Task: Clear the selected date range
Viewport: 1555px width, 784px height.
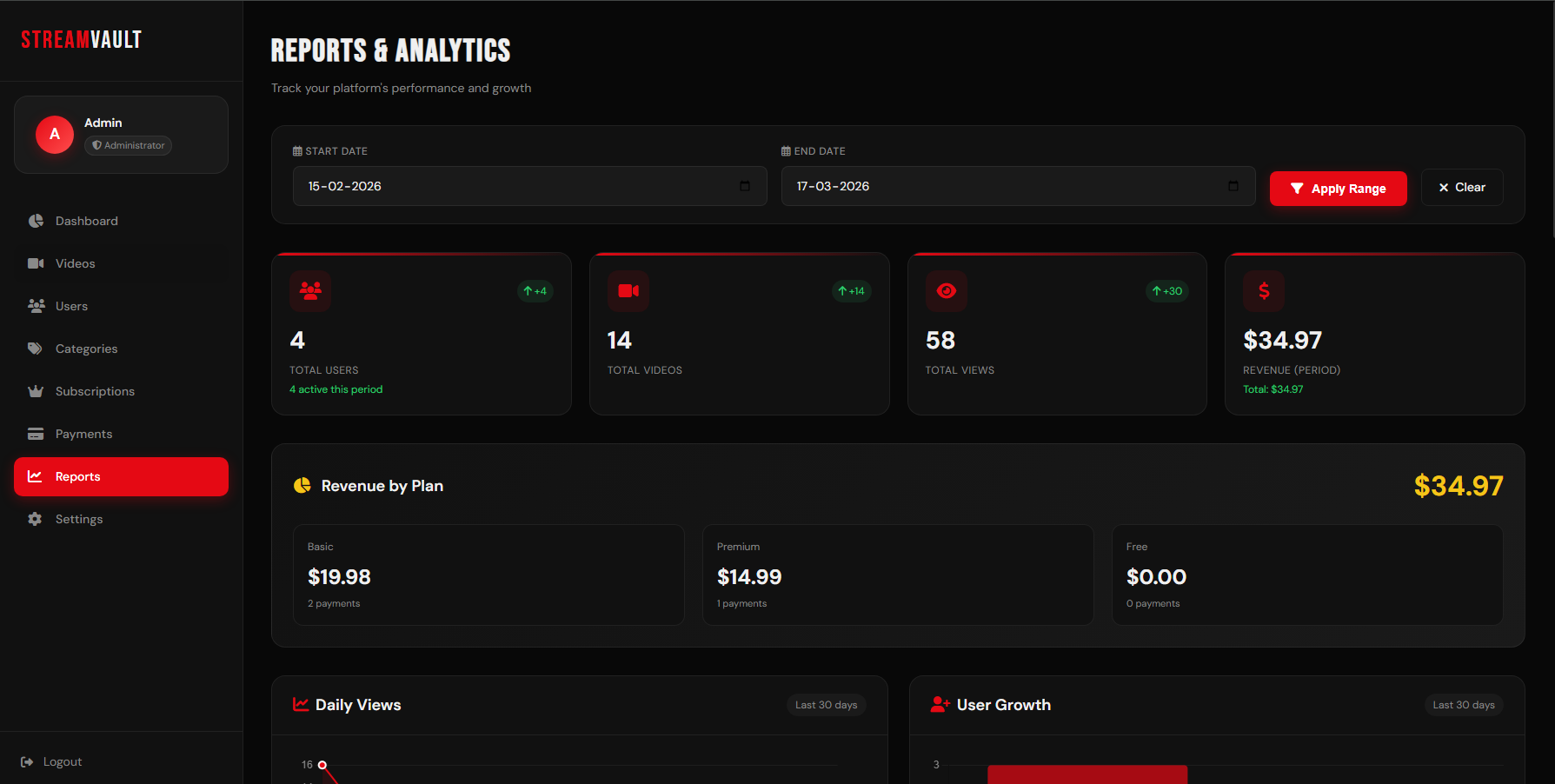Action: [1461, 188]
